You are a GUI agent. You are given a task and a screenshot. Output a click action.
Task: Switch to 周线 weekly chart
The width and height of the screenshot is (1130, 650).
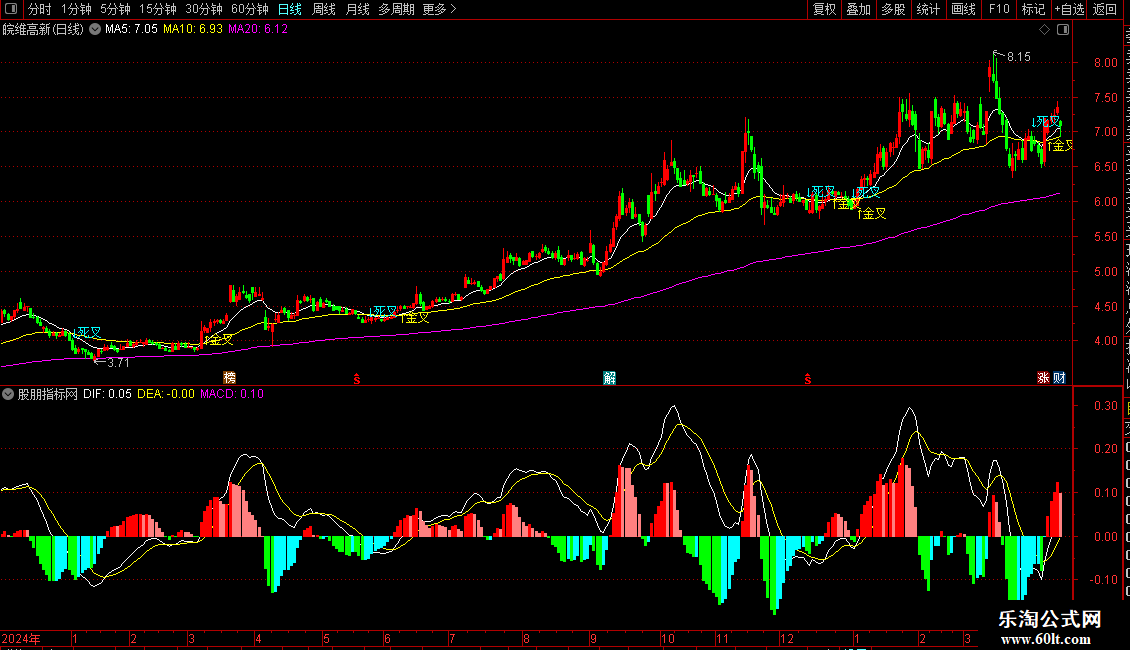tap(324, 9)
